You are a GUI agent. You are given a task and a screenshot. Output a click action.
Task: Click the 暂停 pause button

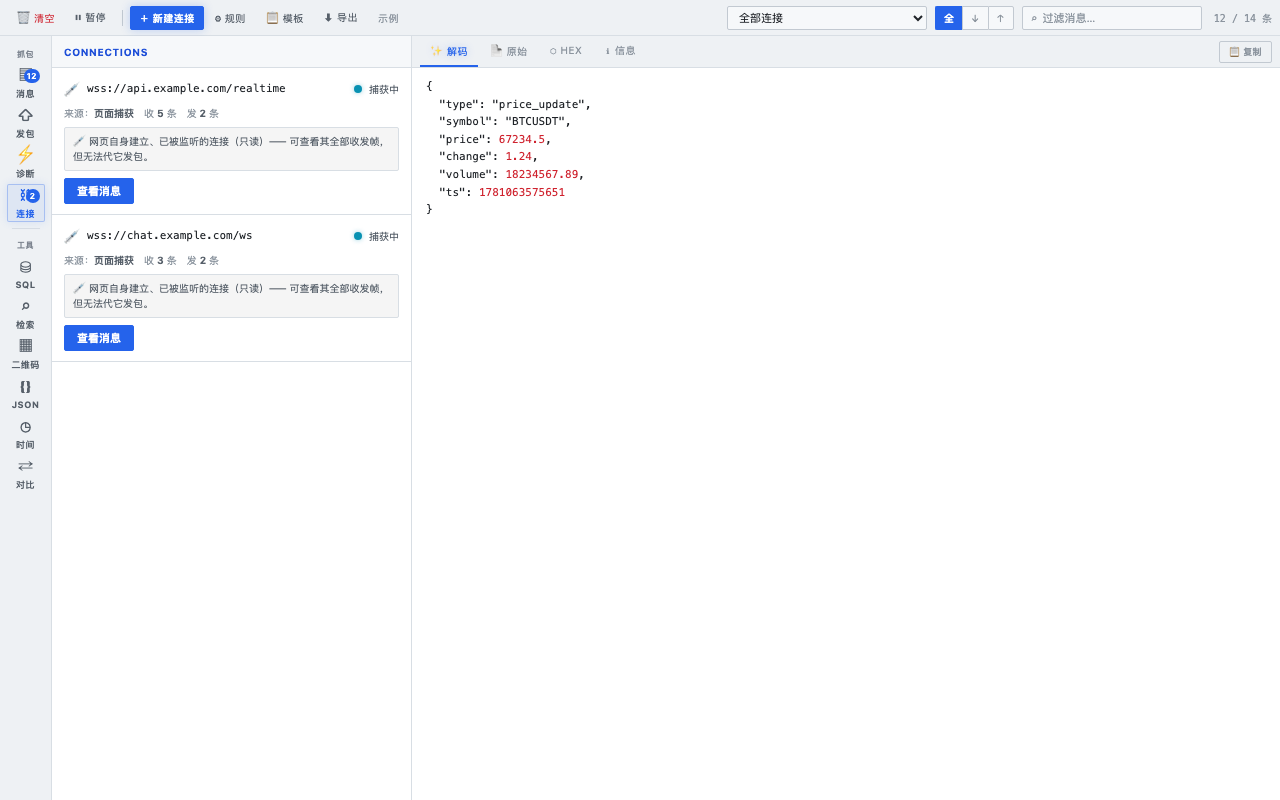(90, 18)
